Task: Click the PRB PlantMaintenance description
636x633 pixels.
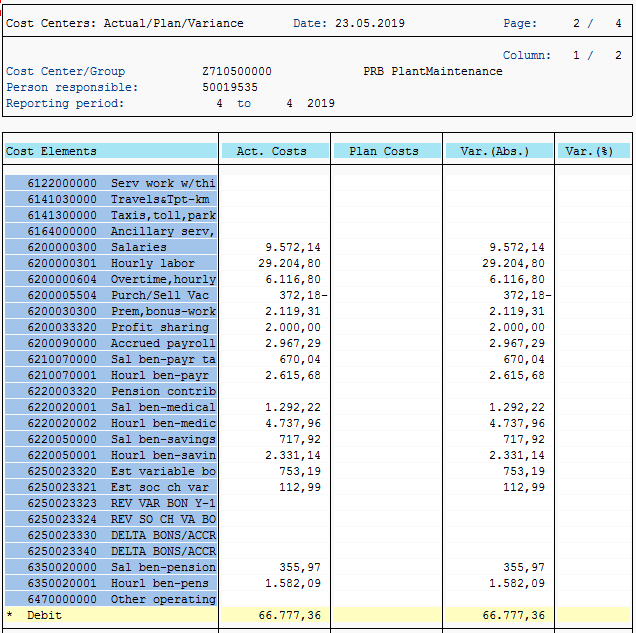Action: click(x=433, y=71)
